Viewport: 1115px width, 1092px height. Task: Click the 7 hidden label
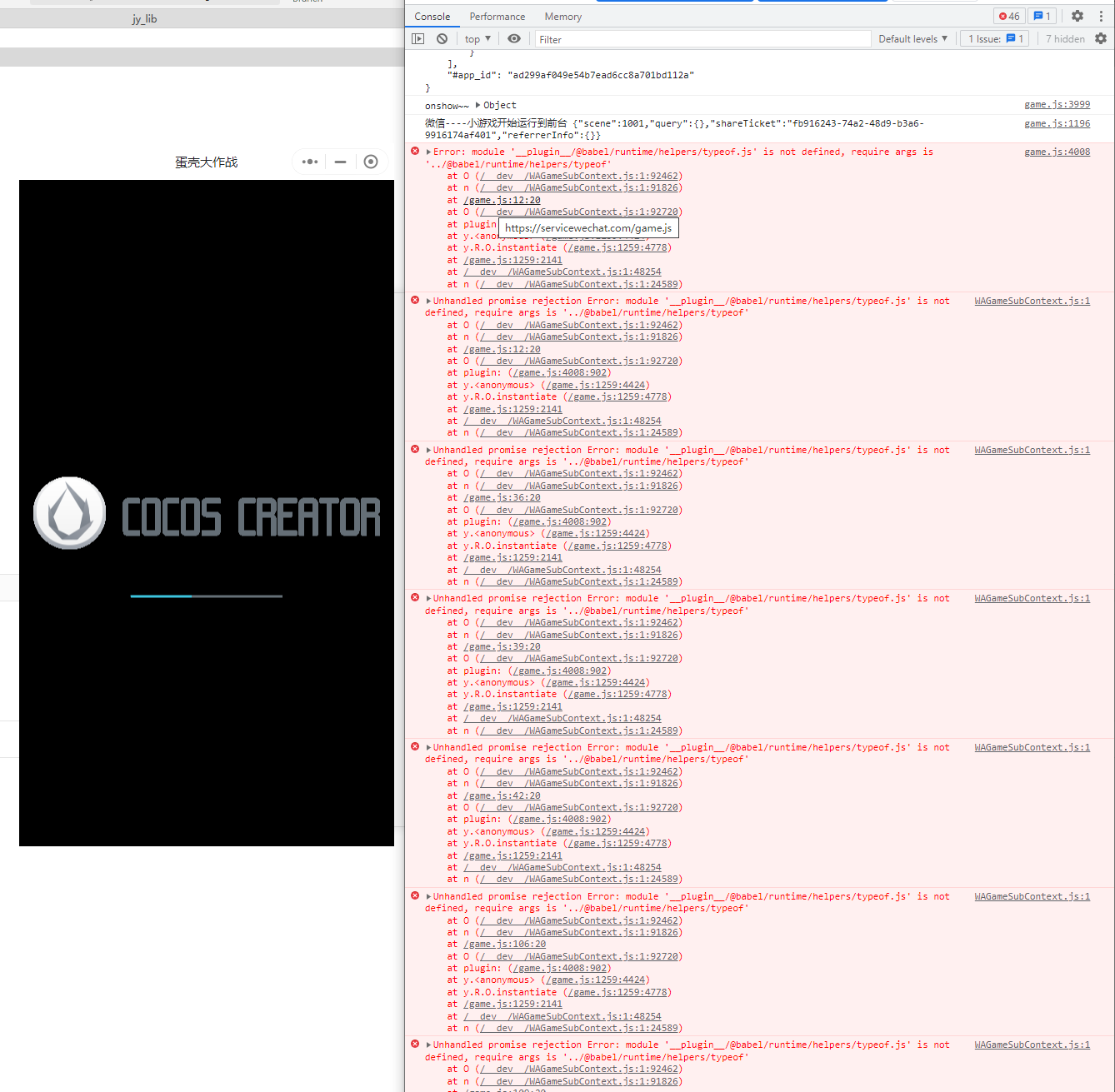1065,39
